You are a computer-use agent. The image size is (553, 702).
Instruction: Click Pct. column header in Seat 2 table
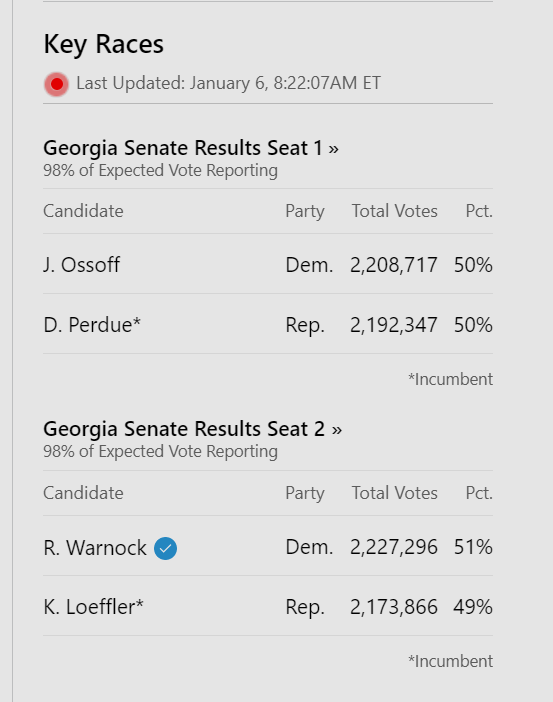[479, 493]
